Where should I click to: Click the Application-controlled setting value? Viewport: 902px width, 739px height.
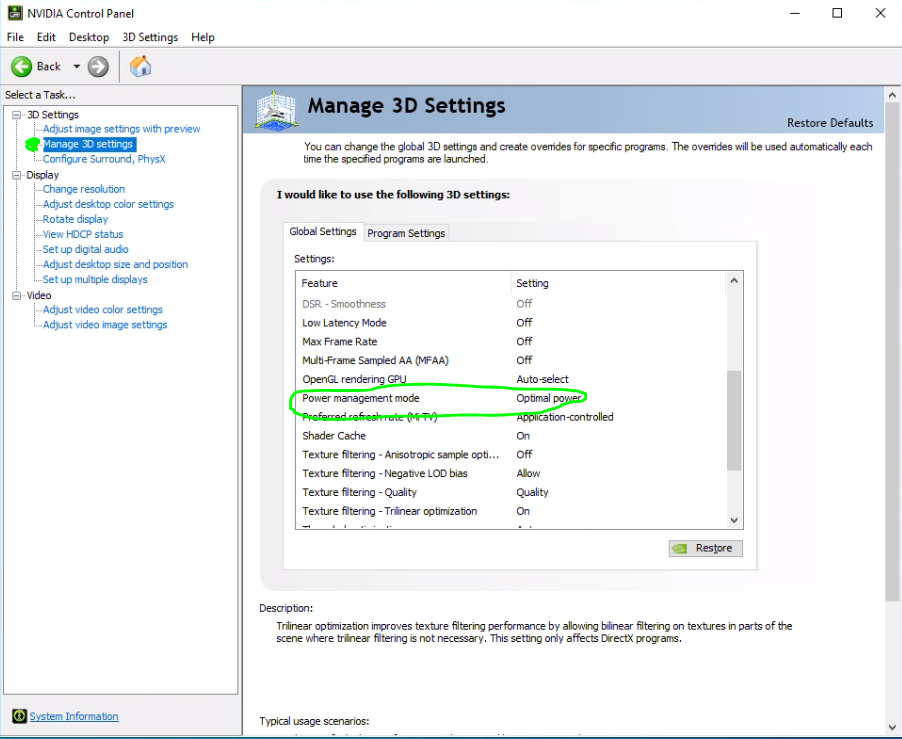click(x=565, y=417)
